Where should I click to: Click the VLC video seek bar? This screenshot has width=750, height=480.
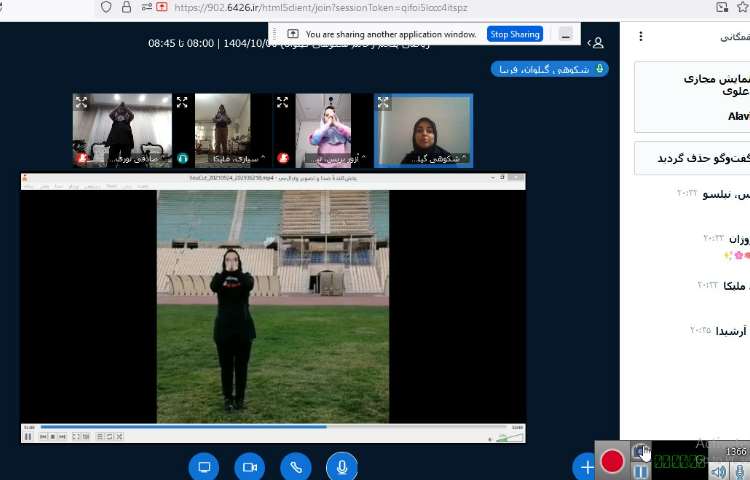click(270, 427)
